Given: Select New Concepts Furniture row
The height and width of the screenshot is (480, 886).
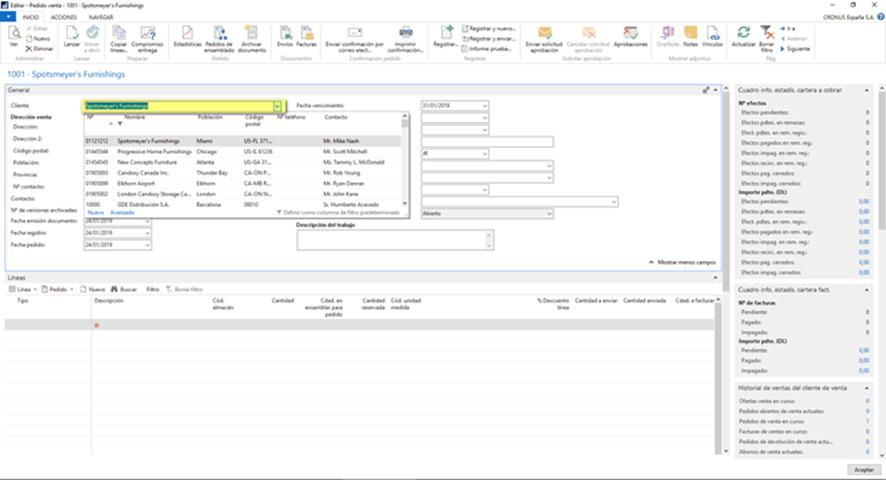Looking at the screenshot, I should tap(243, 162).
